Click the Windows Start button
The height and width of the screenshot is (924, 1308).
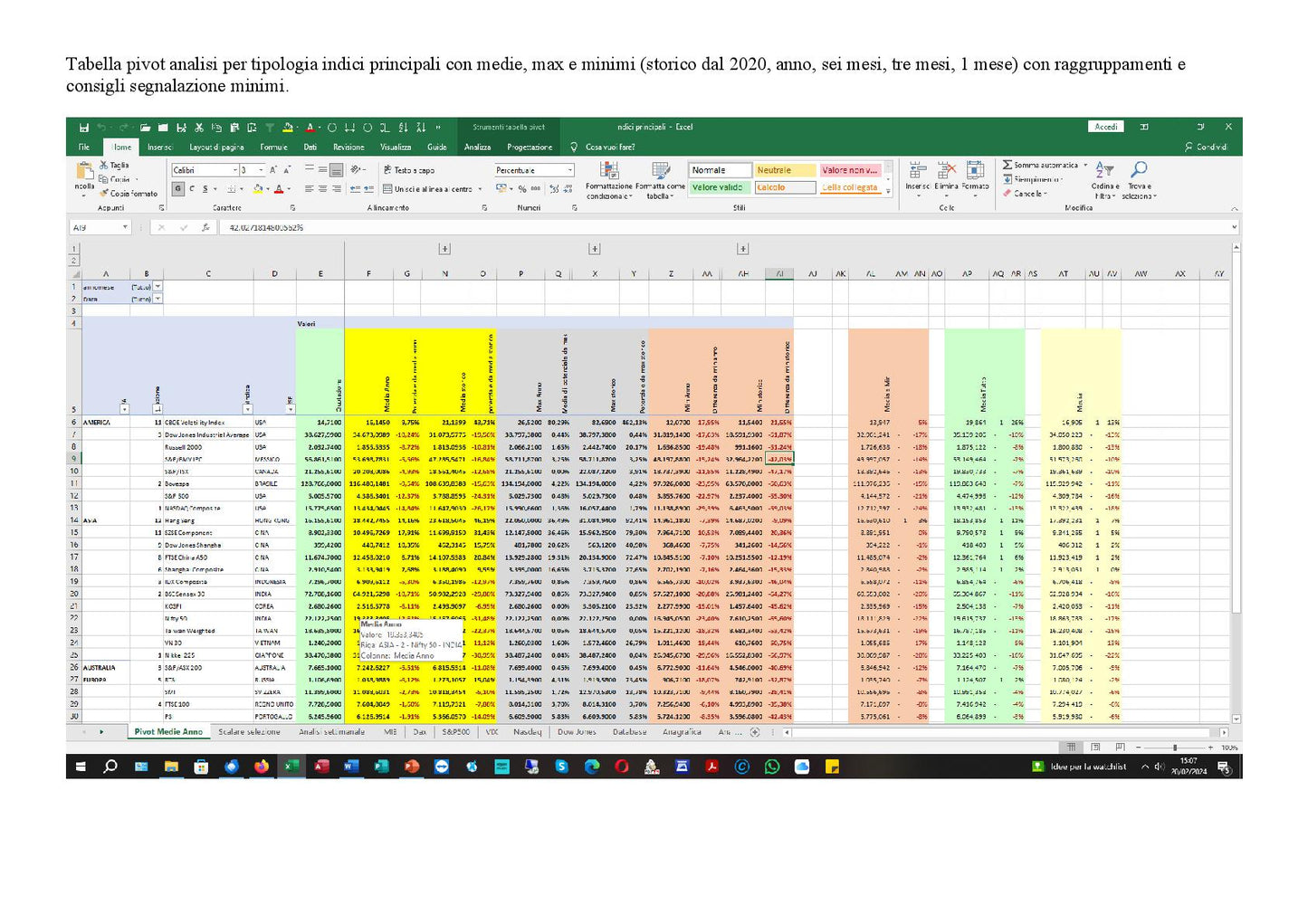[x=81, y=767]
